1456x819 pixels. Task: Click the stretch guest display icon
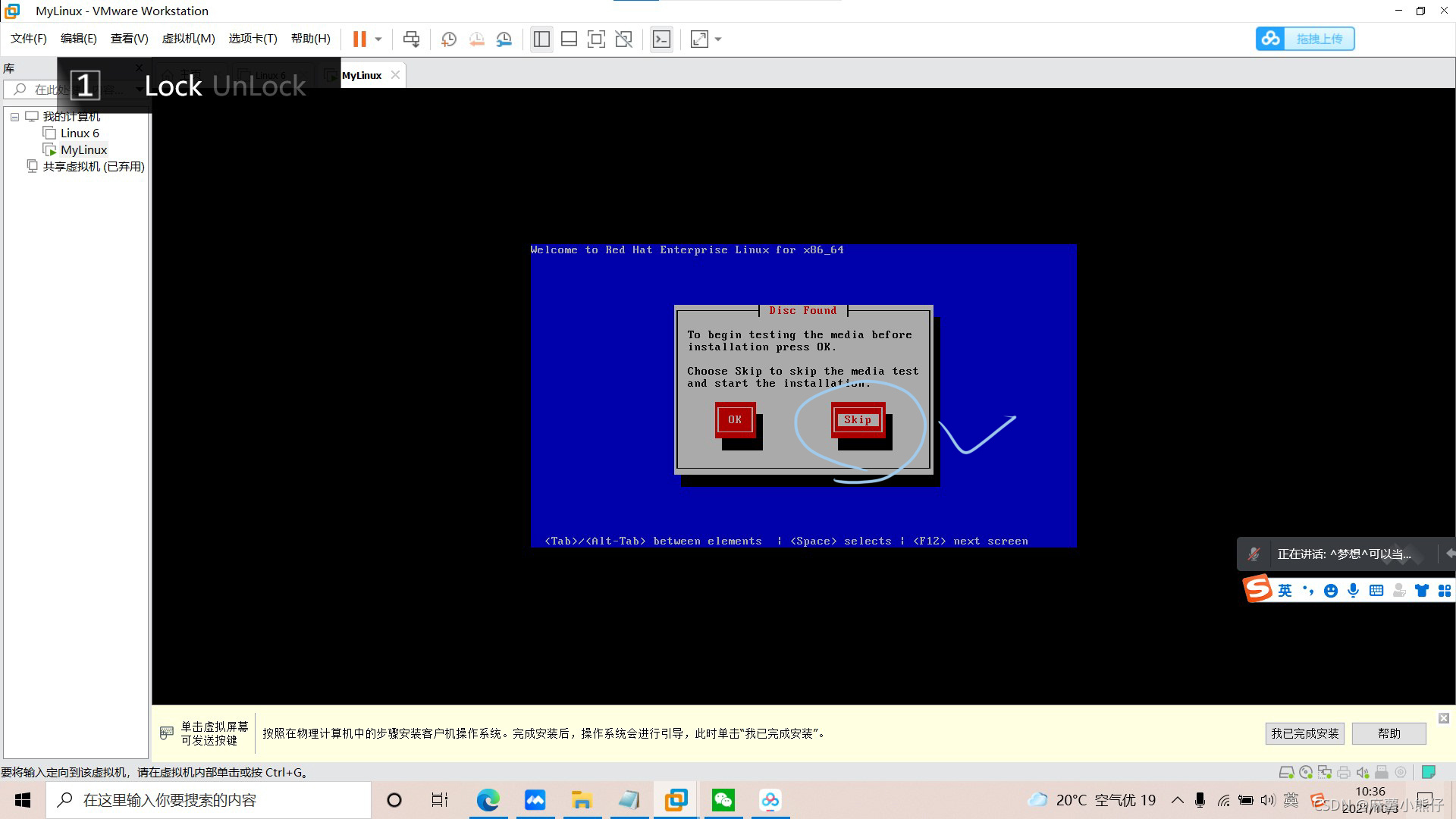[699, 39]
